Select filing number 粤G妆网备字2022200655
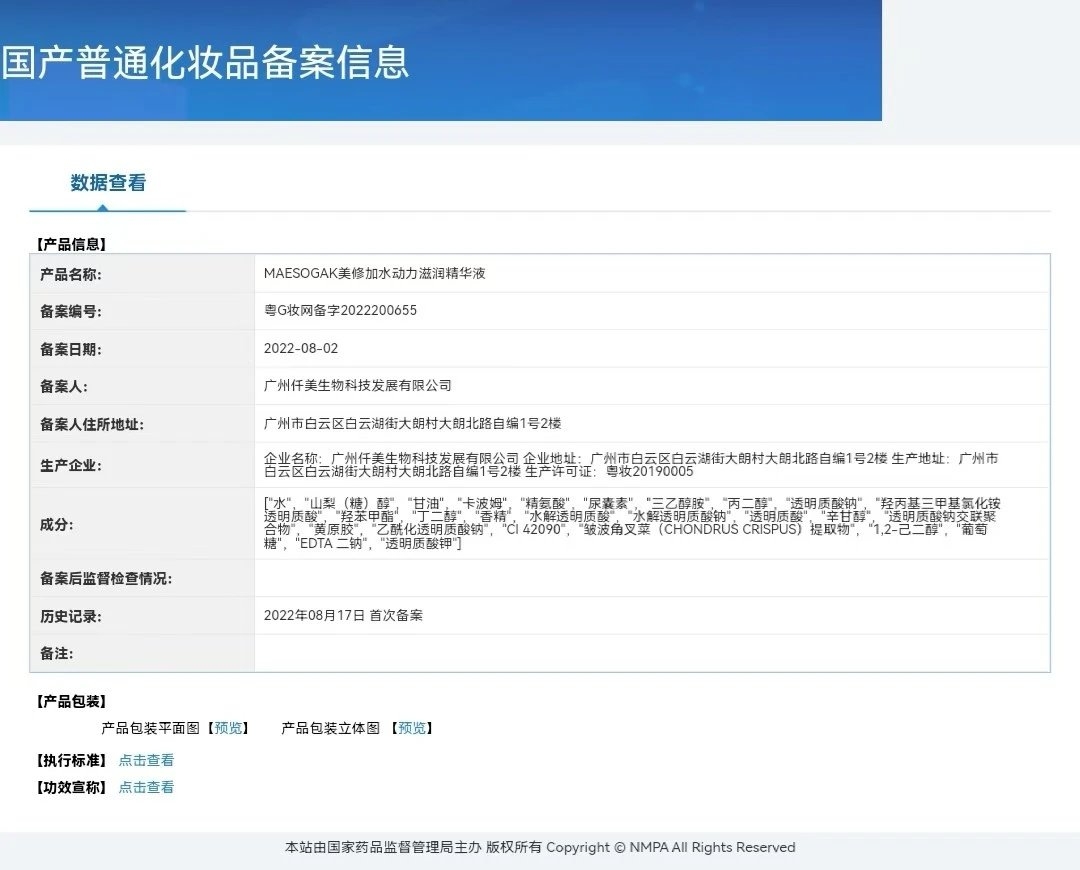 pyautogui.click(x=340, y=311)
